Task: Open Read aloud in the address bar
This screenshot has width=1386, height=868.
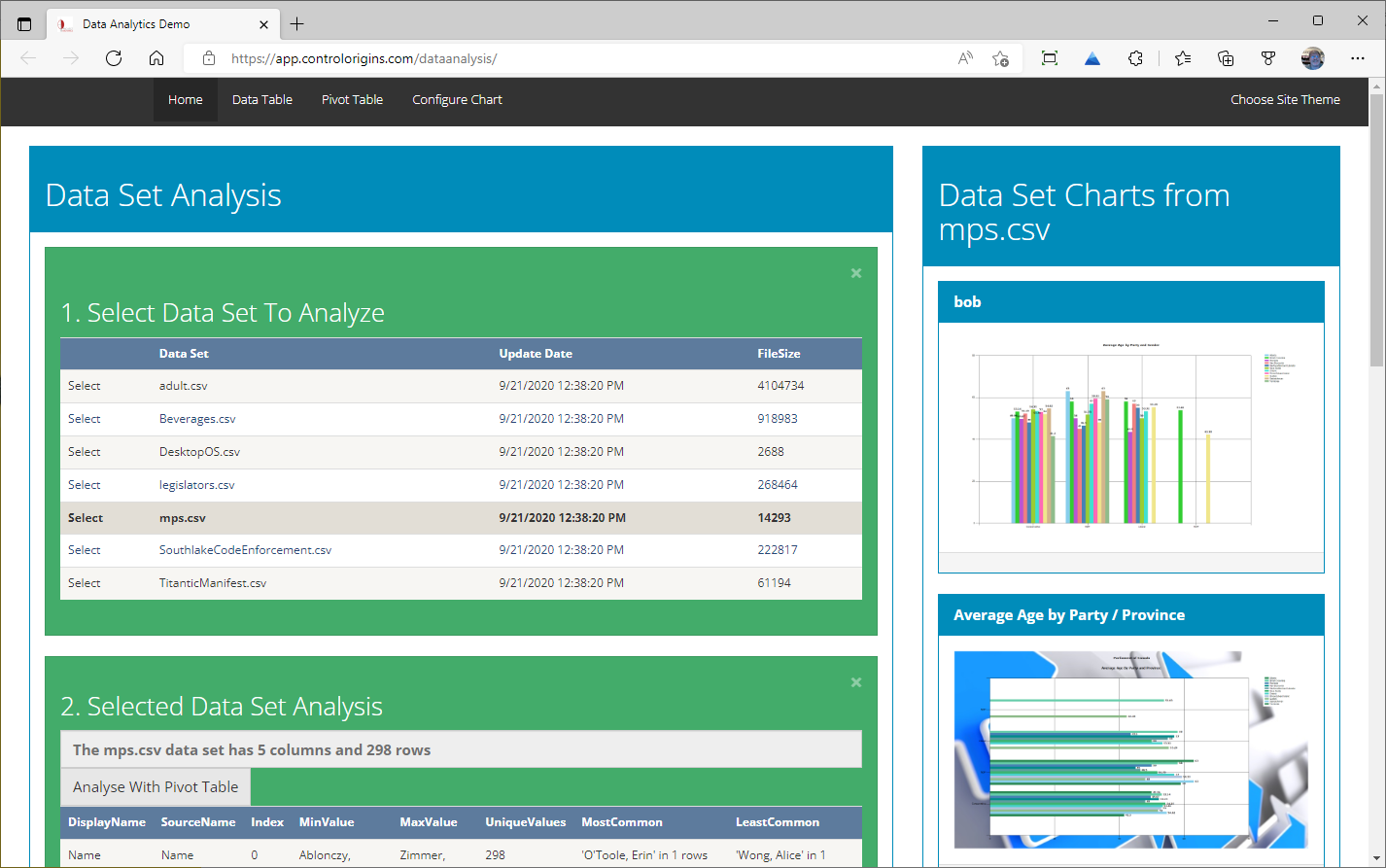Action: 963,58
